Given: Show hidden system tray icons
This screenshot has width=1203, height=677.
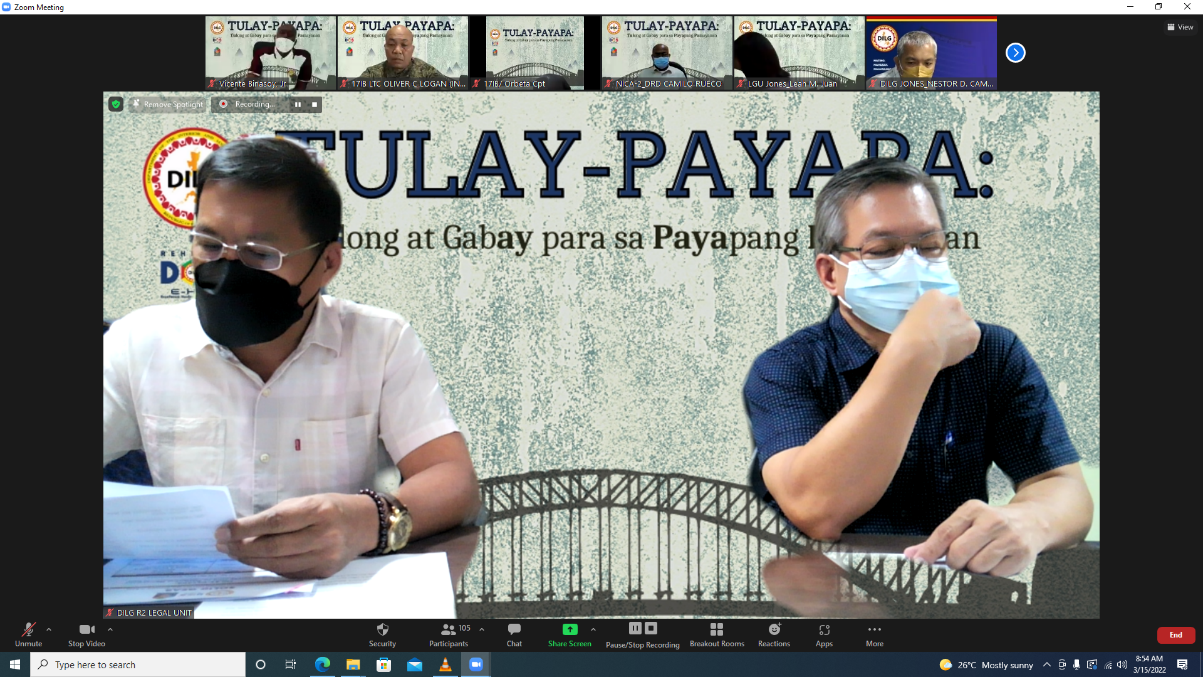Looking at the screenshot, I should [1047, 664].
